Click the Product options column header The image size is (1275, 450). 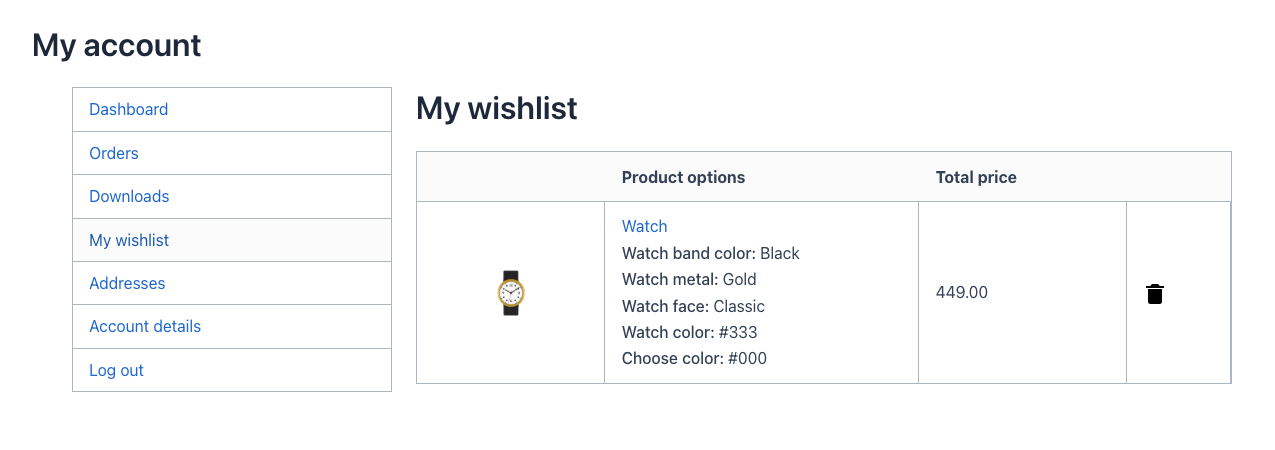[x=683, y=177]
